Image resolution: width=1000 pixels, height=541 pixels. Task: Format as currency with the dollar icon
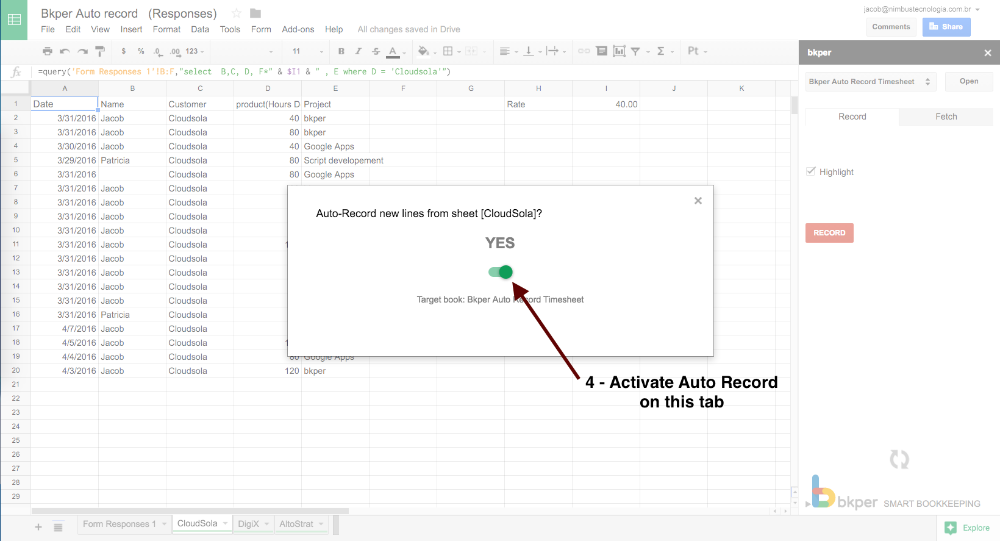[x=123, y=51]
